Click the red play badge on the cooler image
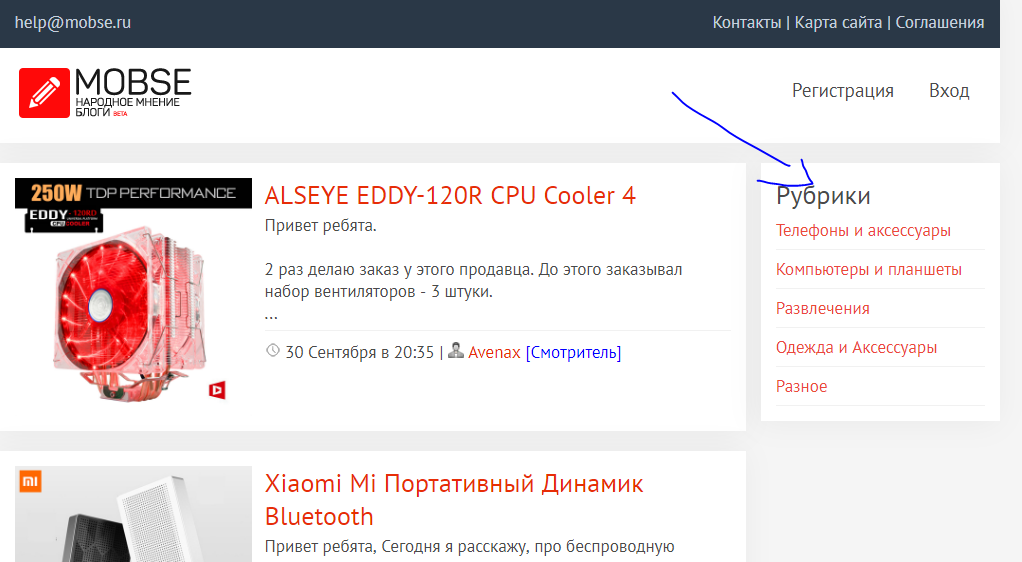 click(x=217, y=390)
